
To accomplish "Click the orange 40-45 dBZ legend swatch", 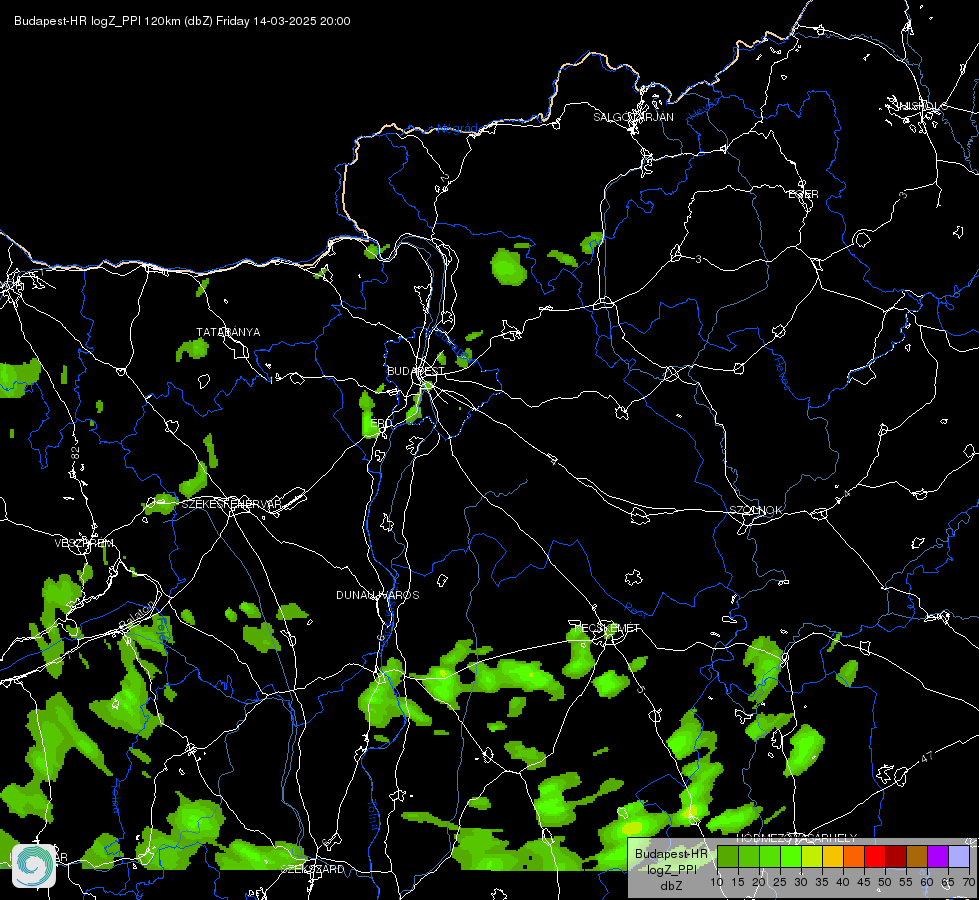I will pos(854,856).
